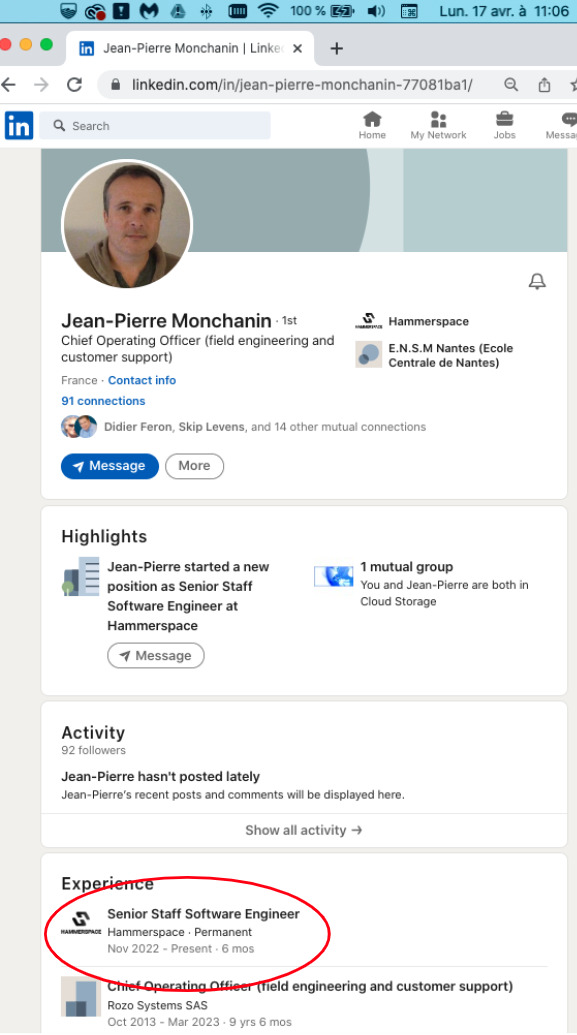
Task: Go to My Network
Action: 438,125
